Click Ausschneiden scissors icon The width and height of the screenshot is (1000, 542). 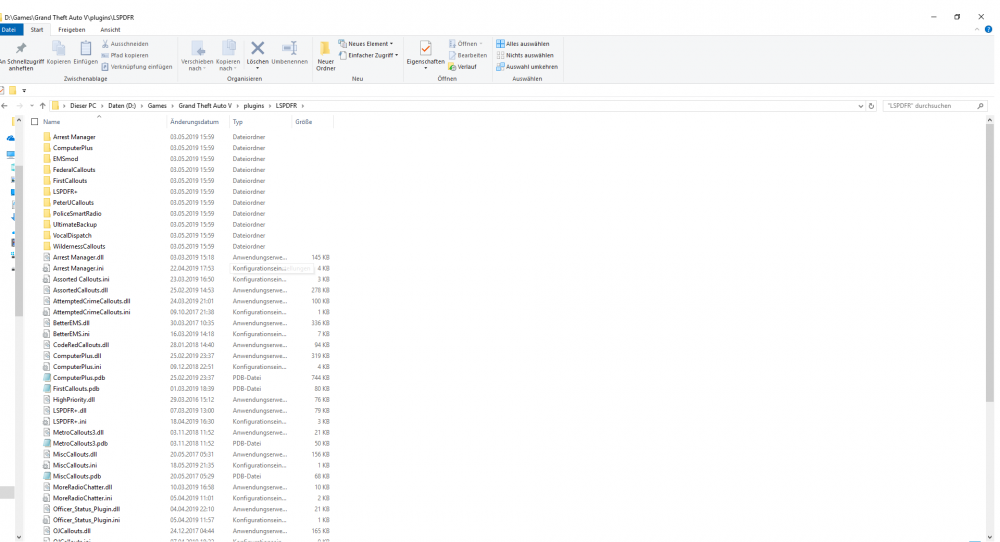tap(105, 44)
